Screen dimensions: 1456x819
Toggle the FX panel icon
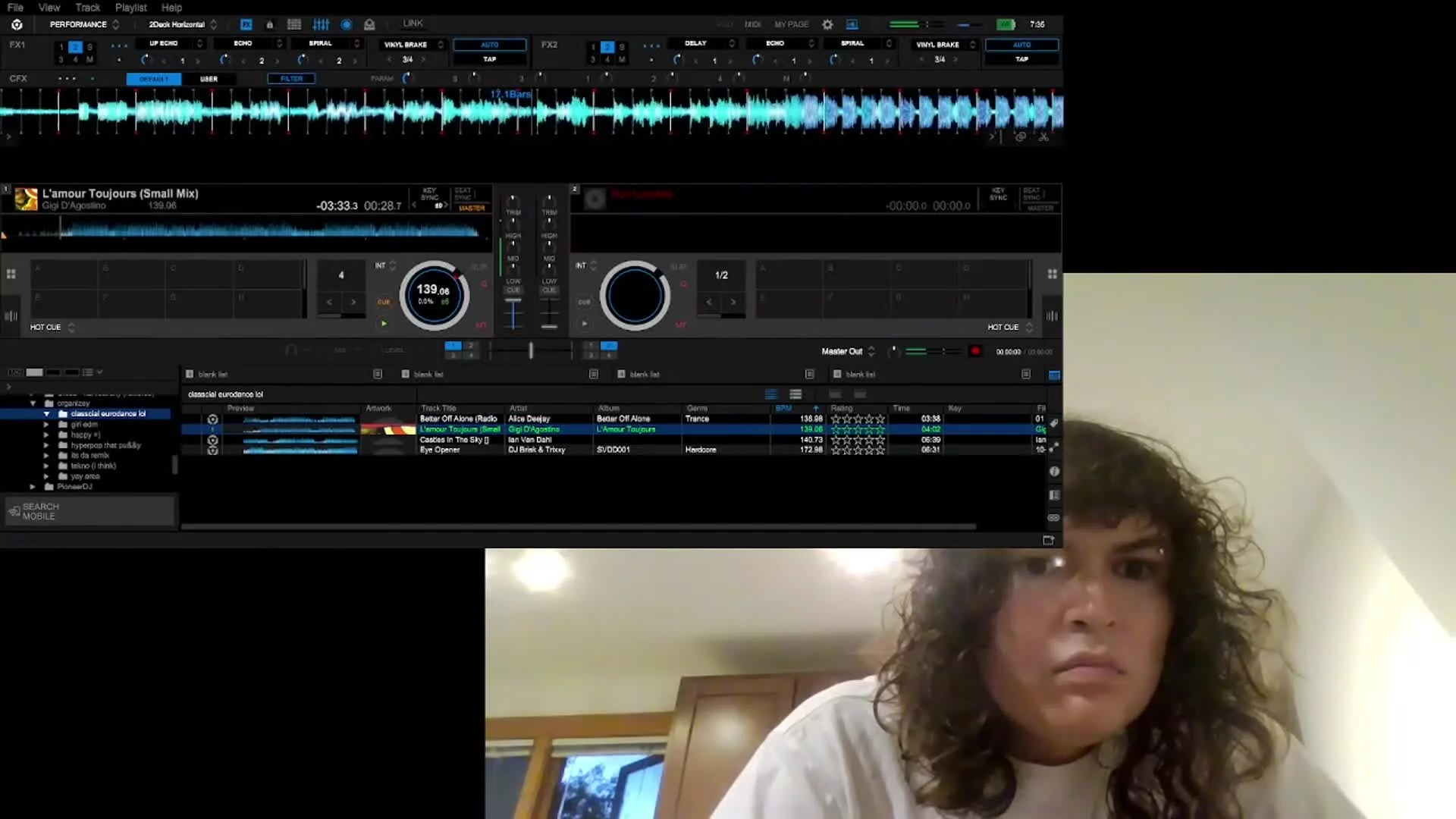246,25
